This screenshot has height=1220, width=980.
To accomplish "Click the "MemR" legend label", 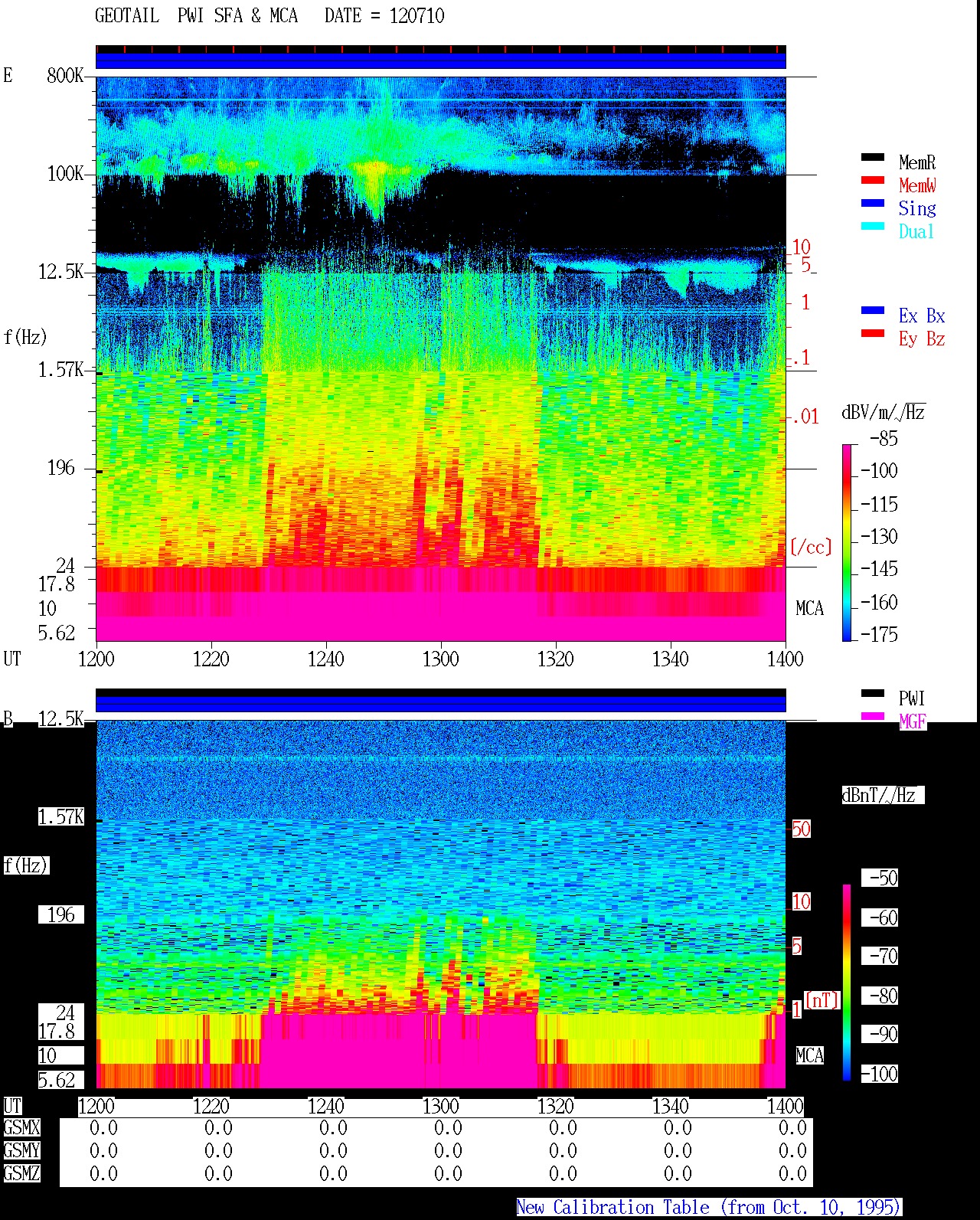I will [917, 162].
